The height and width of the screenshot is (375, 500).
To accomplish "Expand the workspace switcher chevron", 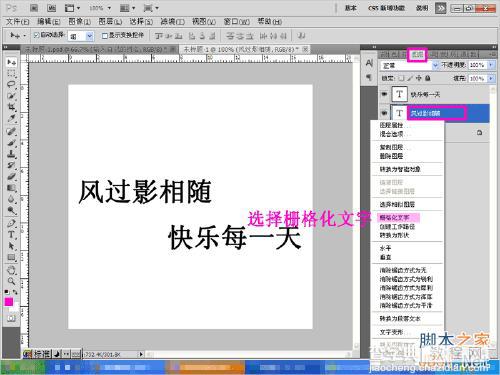I will (441, 8).
